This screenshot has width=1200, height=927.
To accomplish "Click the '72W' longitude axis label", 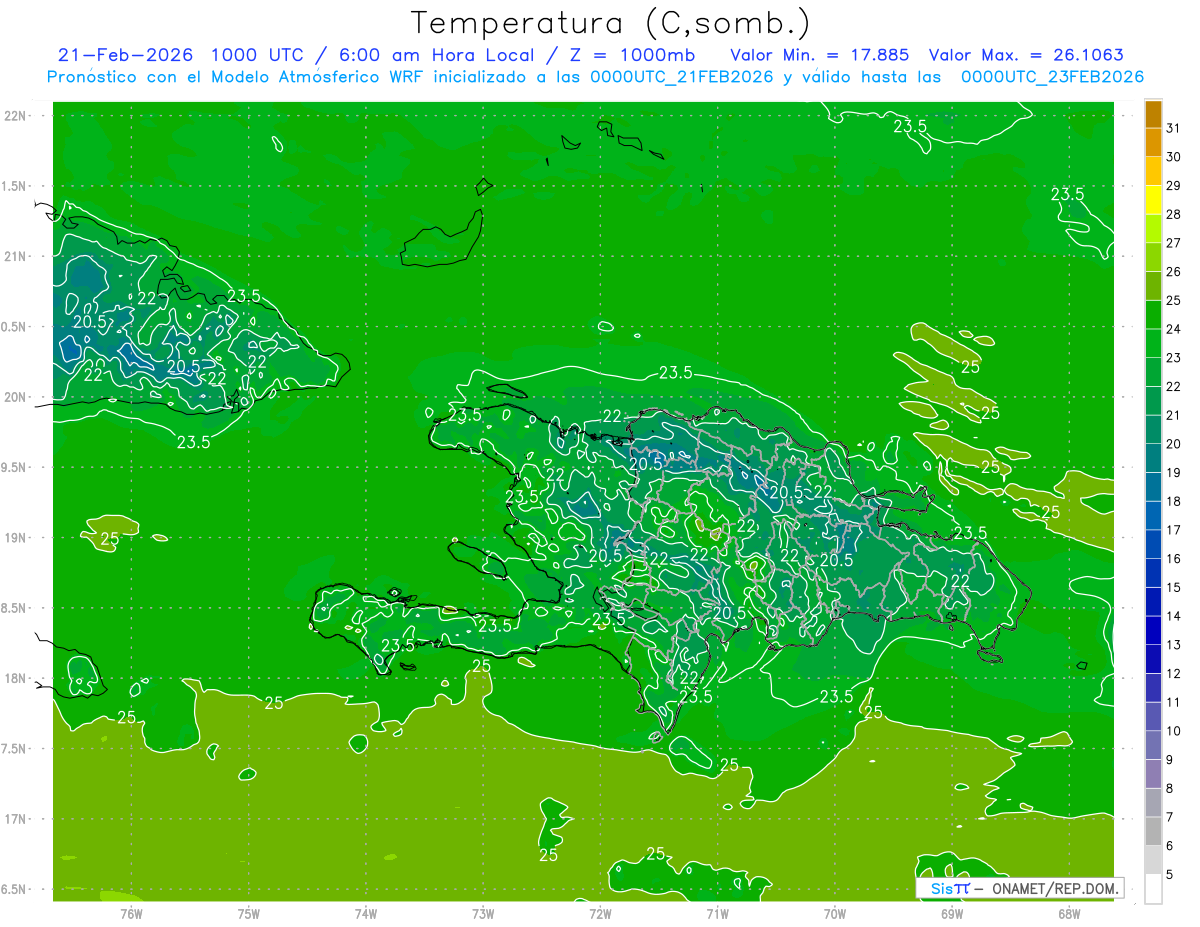I will (x=600, y=913).
